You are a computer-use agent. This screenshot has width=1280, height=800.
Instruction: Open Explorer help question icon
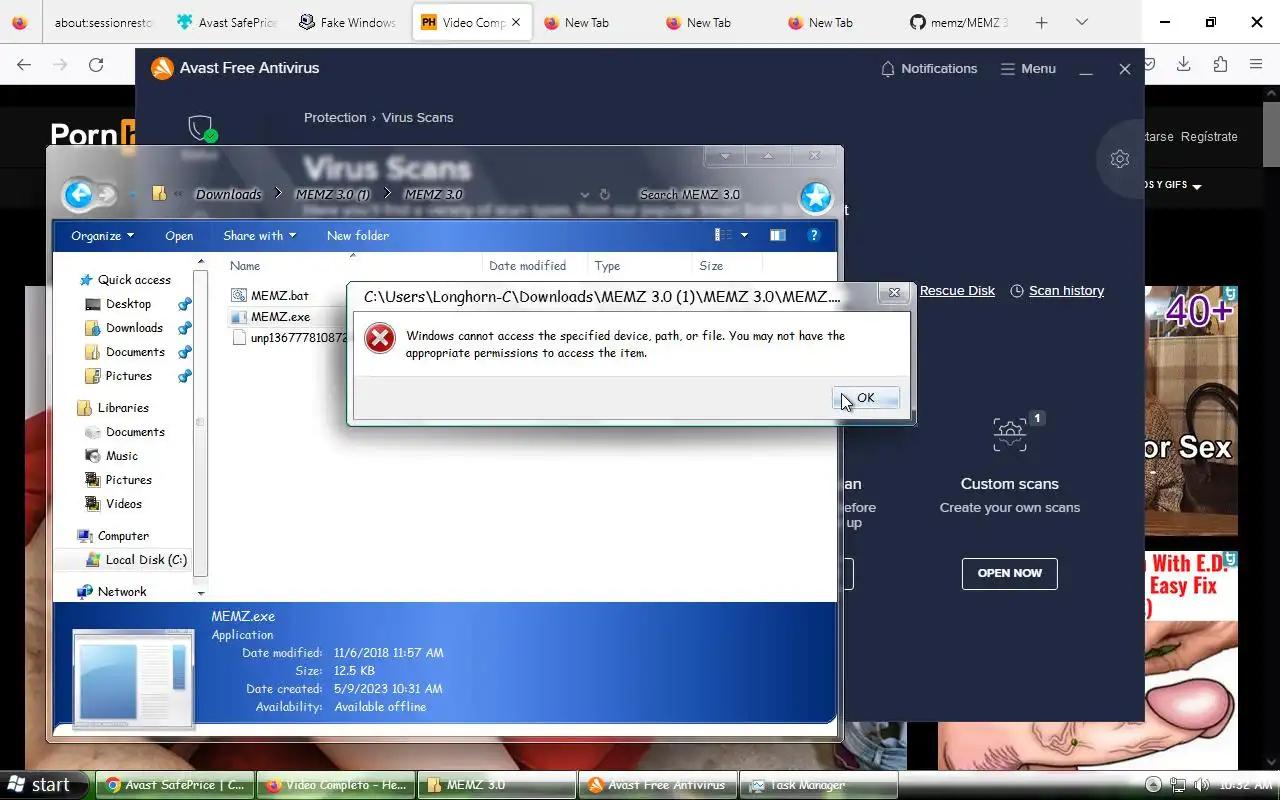click(x=814, y=235)
